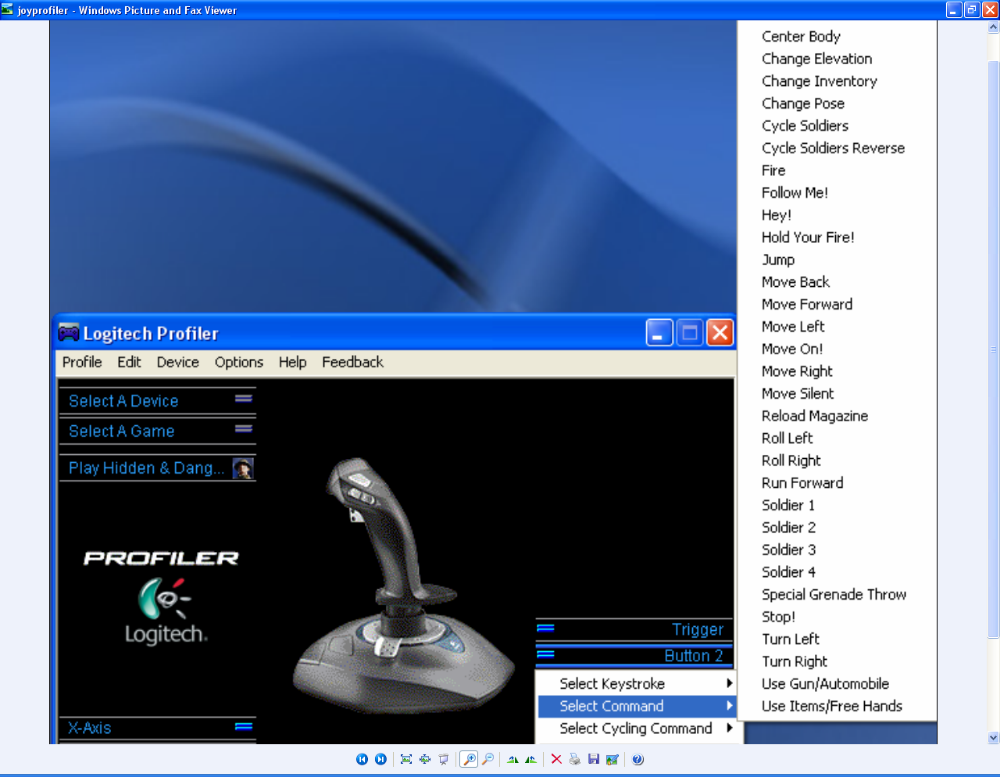Pick Special Grenade Throw command
The width and height of the screenshot is (1000, 777).
click(x=837, y=595)
